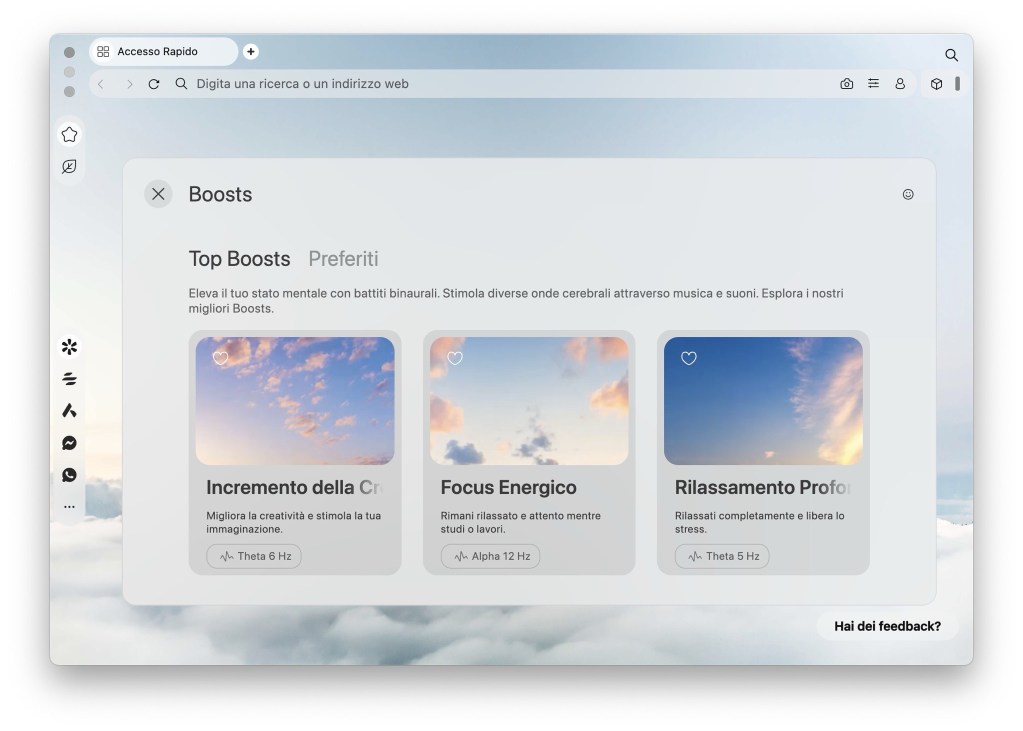Image resolution: width=1023 pixels, height=731 pixels.
Task: Favorite the Incremento della Creatività boost
Action: coord(221,358)
